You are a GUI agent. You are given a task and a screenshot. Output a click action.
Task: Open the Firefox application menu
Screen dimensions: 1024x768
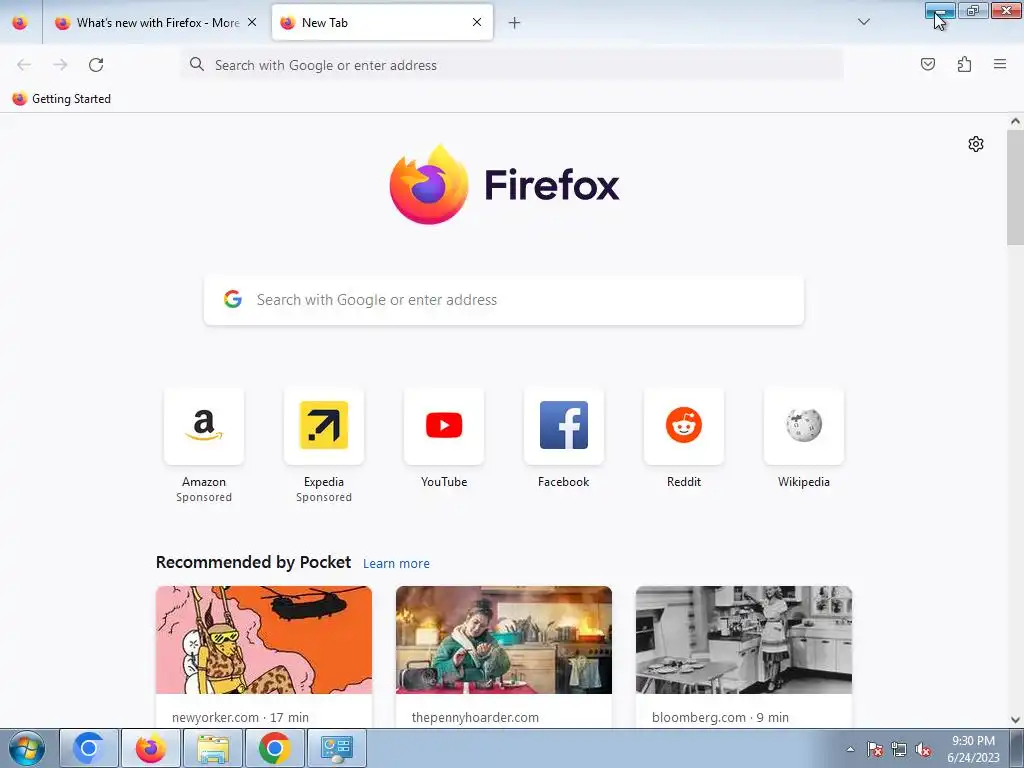coord(1000,64)
